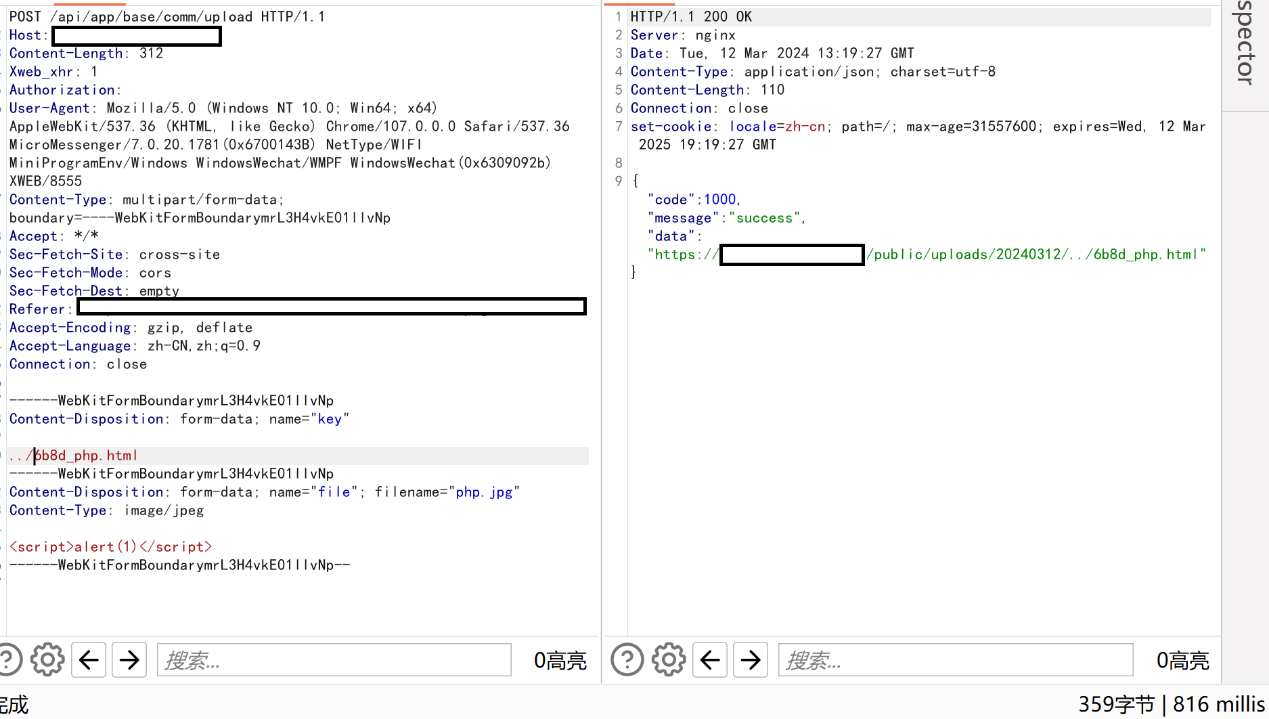The height and width of the screenshot is (719, 1269).
Task: Click the "message":"success" JSON field
Action: coord(727,217)
